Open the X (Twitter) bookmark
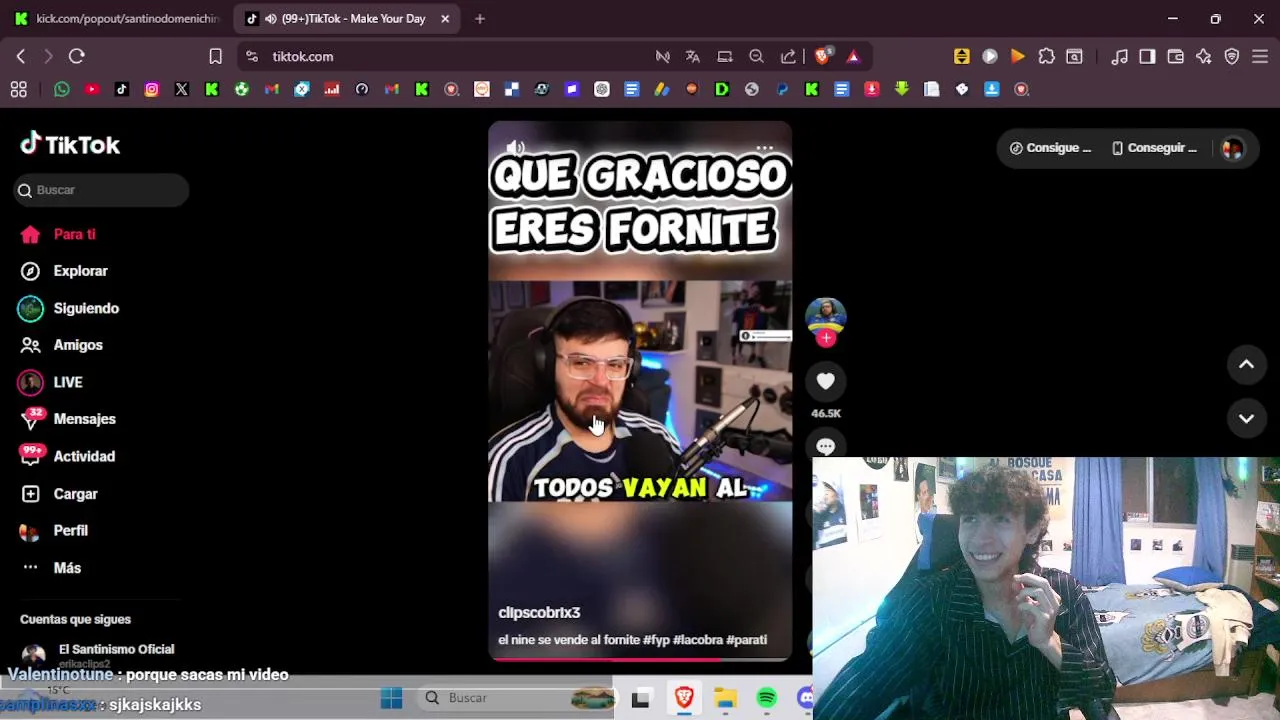 pyautogui.click(x=182, y=89)
